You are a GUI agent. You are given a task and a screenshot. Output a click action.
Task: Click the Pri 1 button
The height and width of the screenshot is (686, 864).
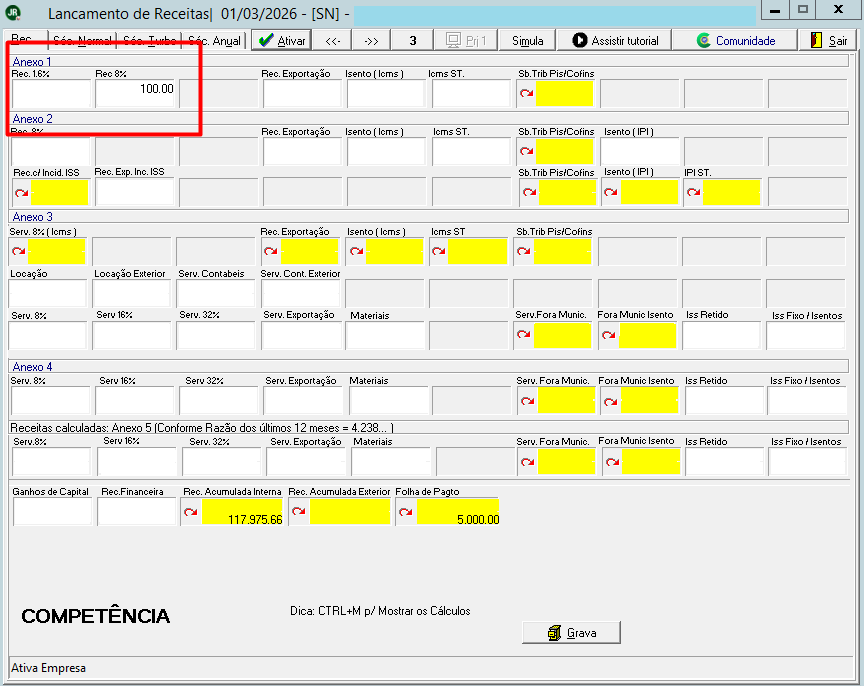pyautogui.click(x=466, y=40)
